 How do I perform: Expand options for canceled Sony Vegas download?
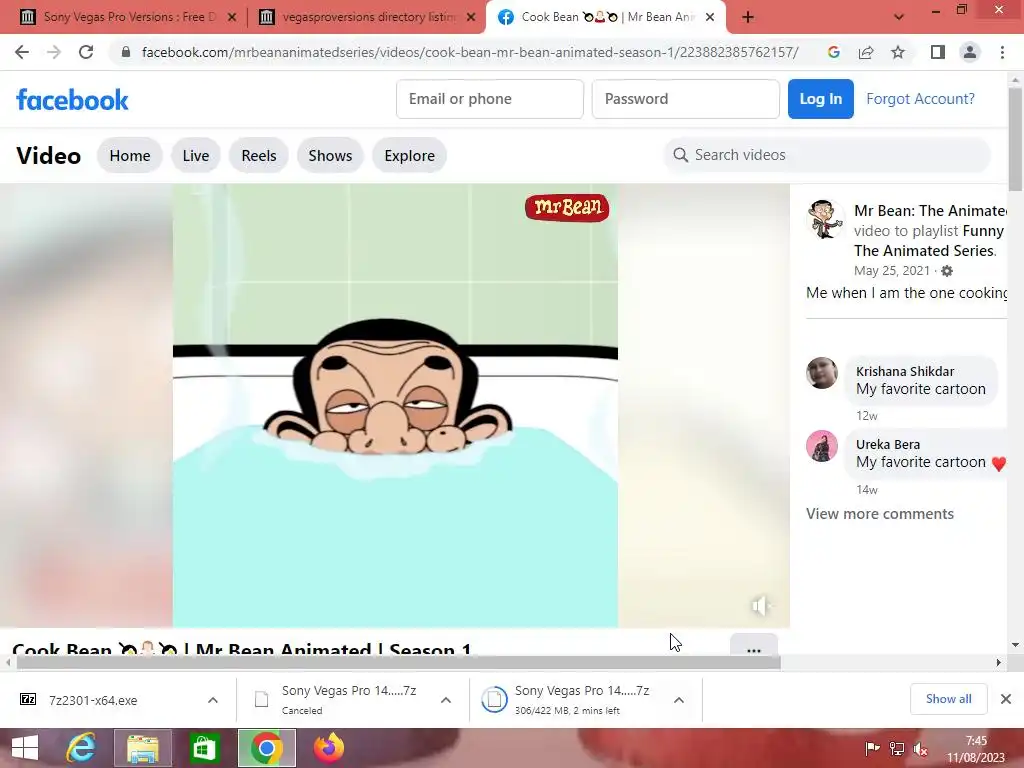pos(446,700)
